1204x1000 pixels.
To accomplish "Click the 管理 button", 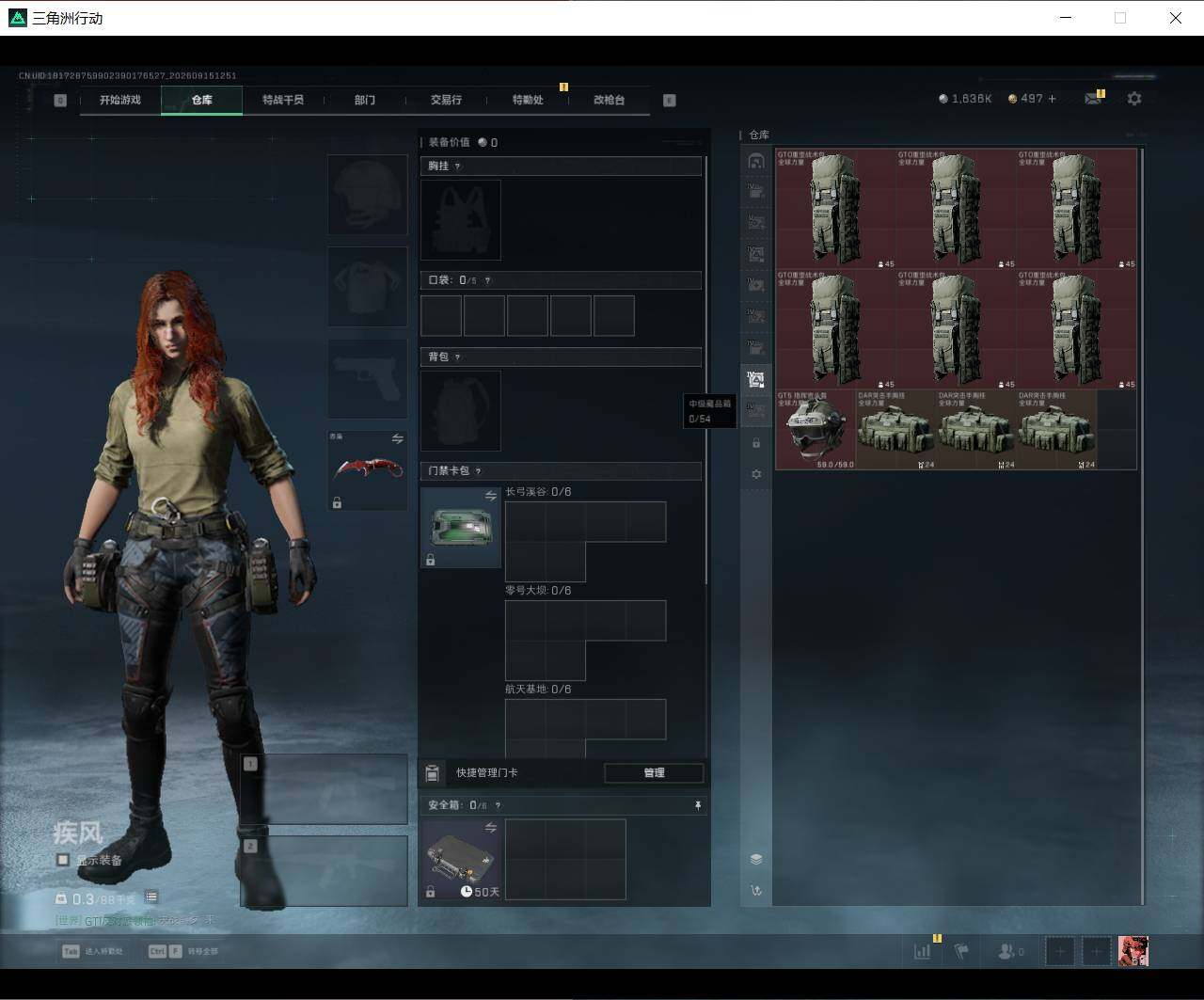I will coord(654,773).
